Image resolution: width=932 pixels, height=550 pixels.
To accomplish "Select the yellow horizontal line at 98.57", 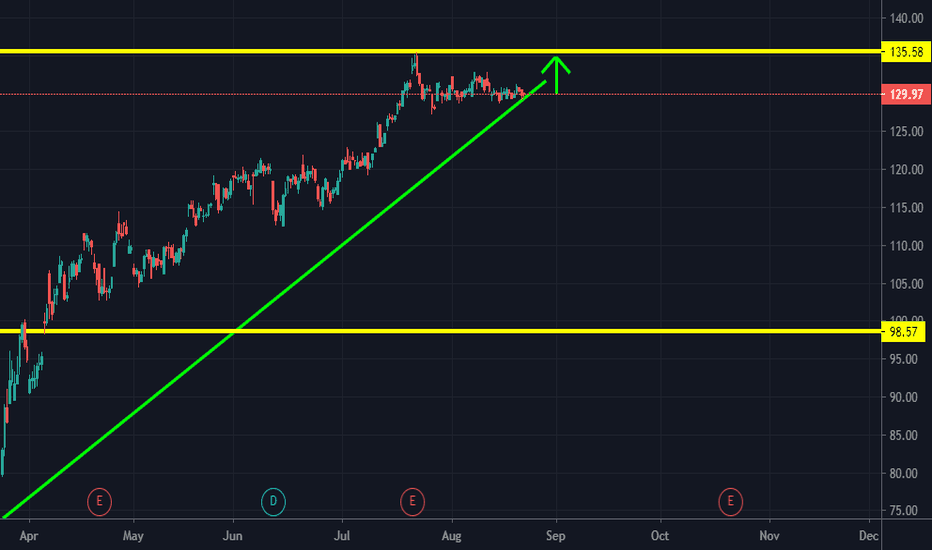I will pos(440,331).
